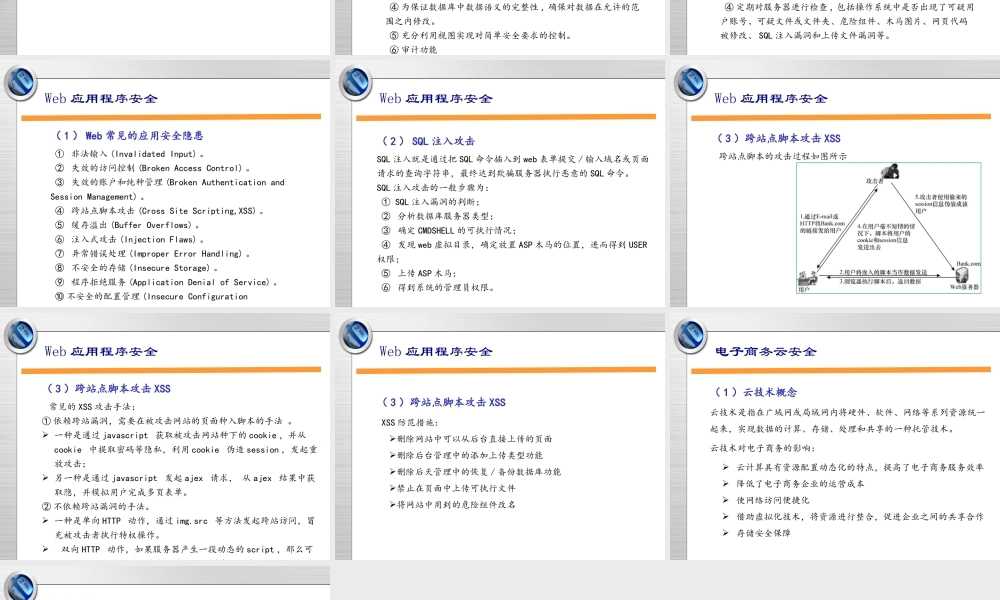
Task: Click the globe logo on bottom partial slide
Action: [20, 588]
